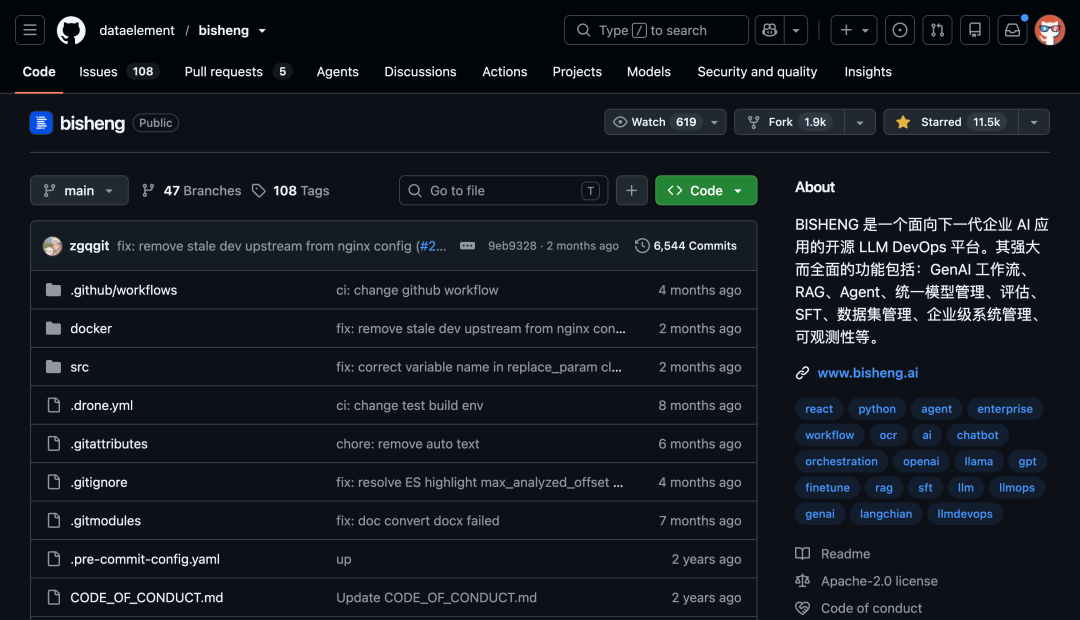Toggle Watch on the repository
Image resolution: width=1080 pixels, height=620 pixels.
pyautogui.click(x=654, y=122)
